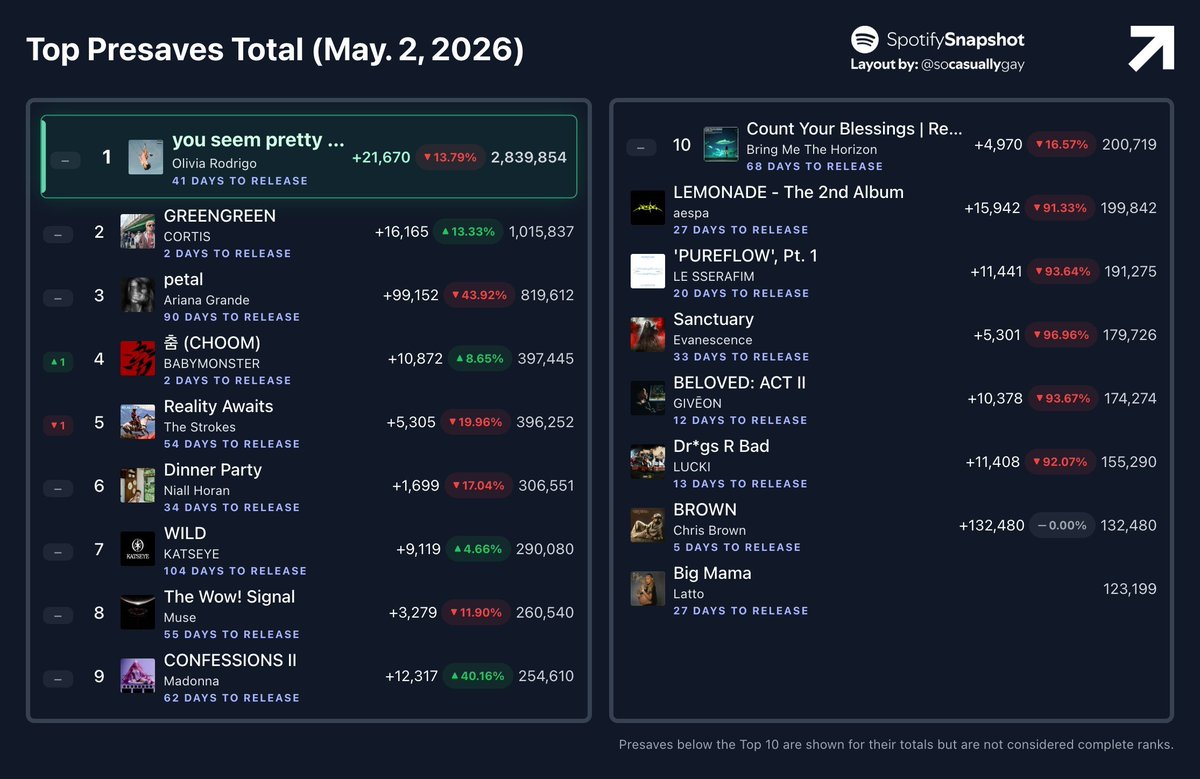Click artist name Ariana Grande
The image size is (1200, 779).
point(207,300)
